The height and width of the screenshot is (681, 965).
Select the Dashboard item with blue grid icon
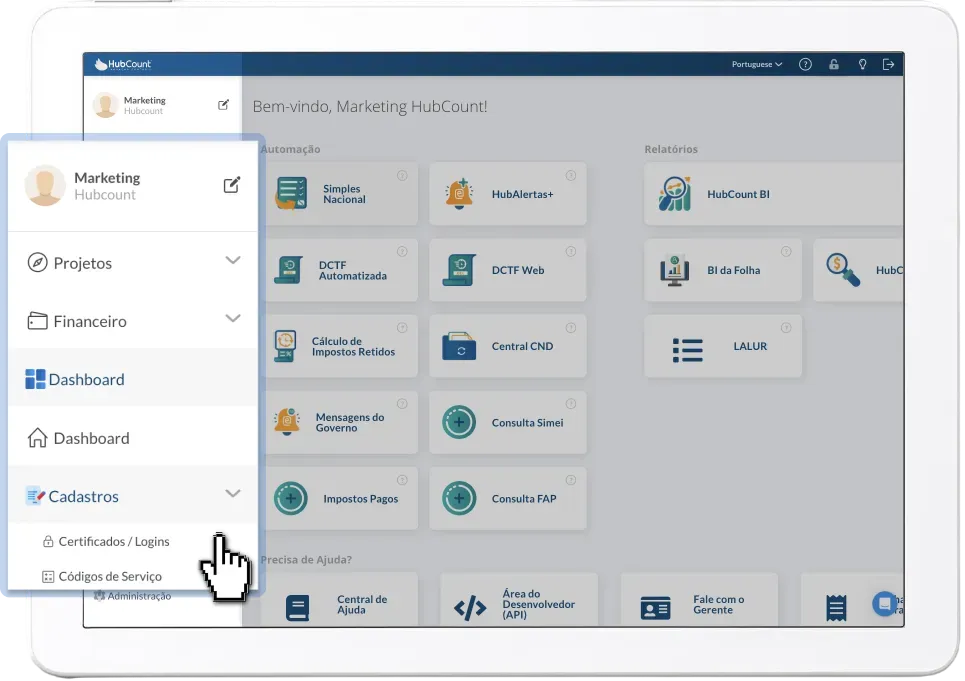point(132,379)
